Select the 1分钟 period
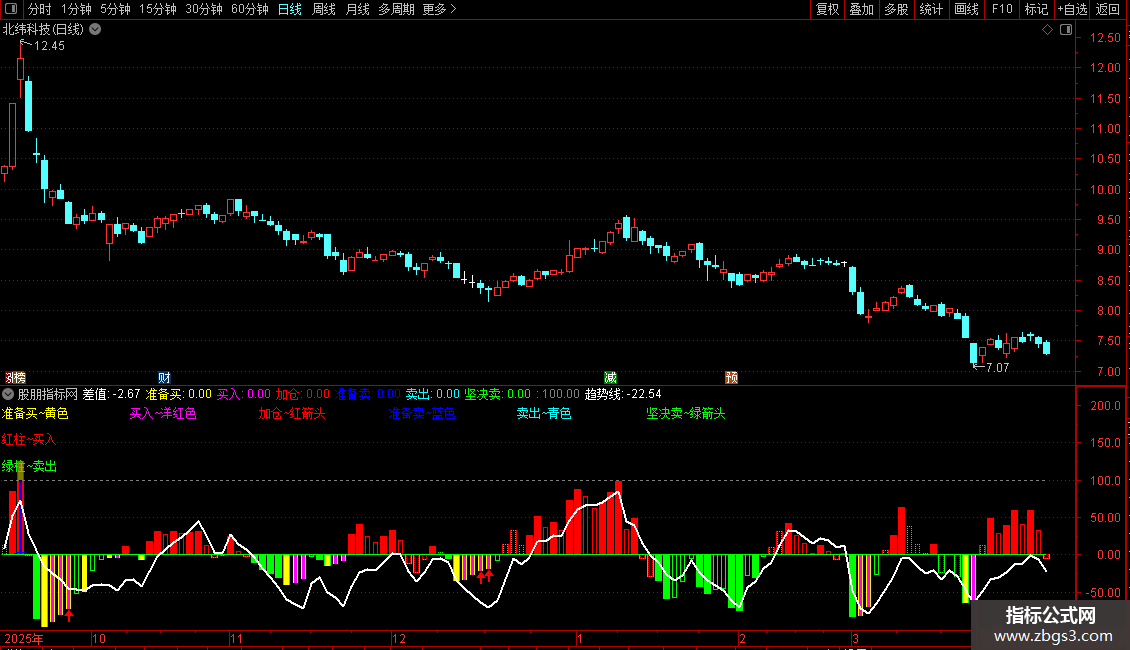1130x650 pixels. click(x=76, y=9)
